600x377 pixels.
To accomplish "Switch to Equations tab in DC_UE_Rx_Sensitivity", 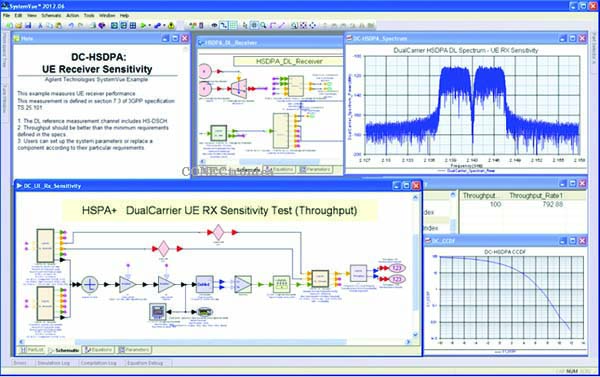I will pyautogui.click(x=99, y=350).
